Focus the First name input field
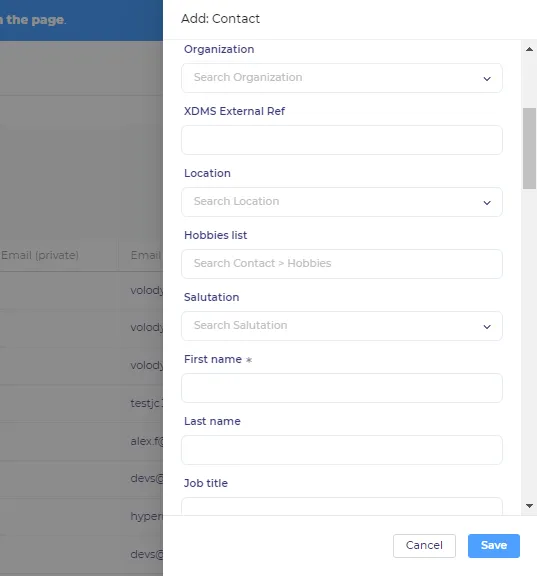 342,388
